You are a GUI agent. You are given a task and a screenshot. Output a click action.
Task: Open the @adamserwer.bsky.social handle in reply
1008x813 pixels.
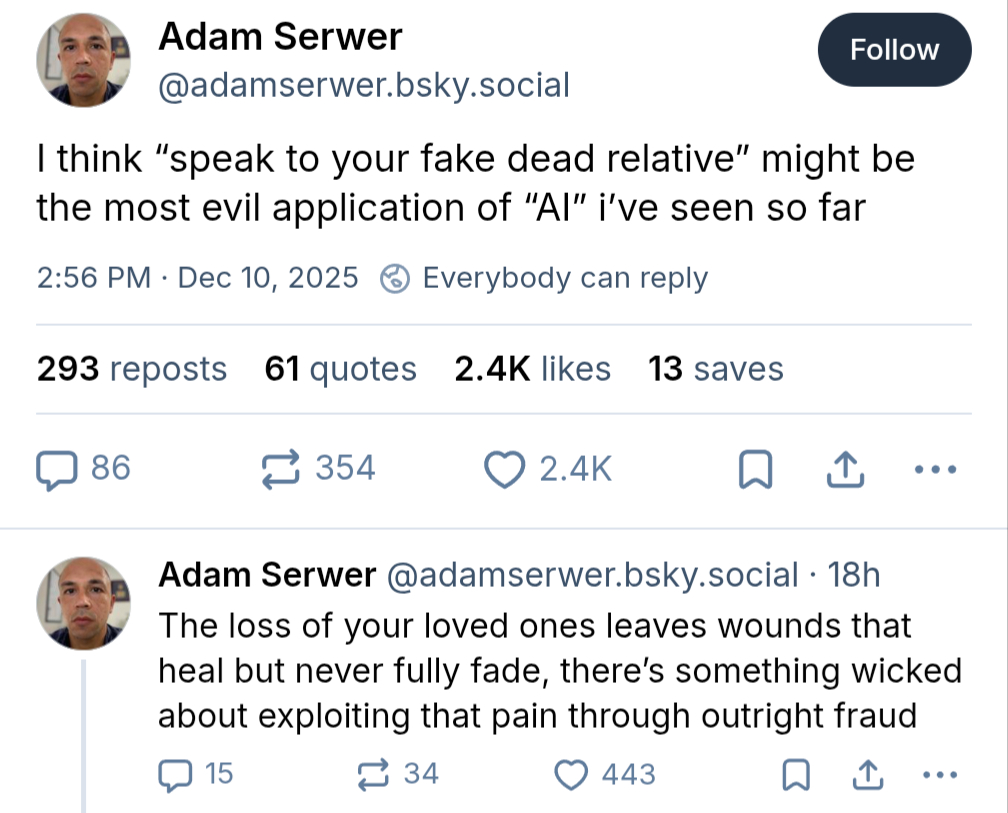pyautogui.click(x=592, y=575)
